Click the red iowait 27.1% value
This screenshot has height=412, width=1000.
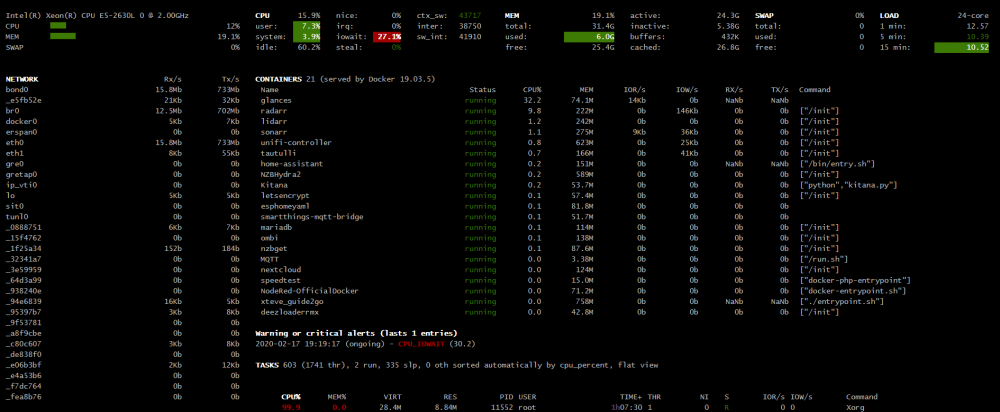387,36
